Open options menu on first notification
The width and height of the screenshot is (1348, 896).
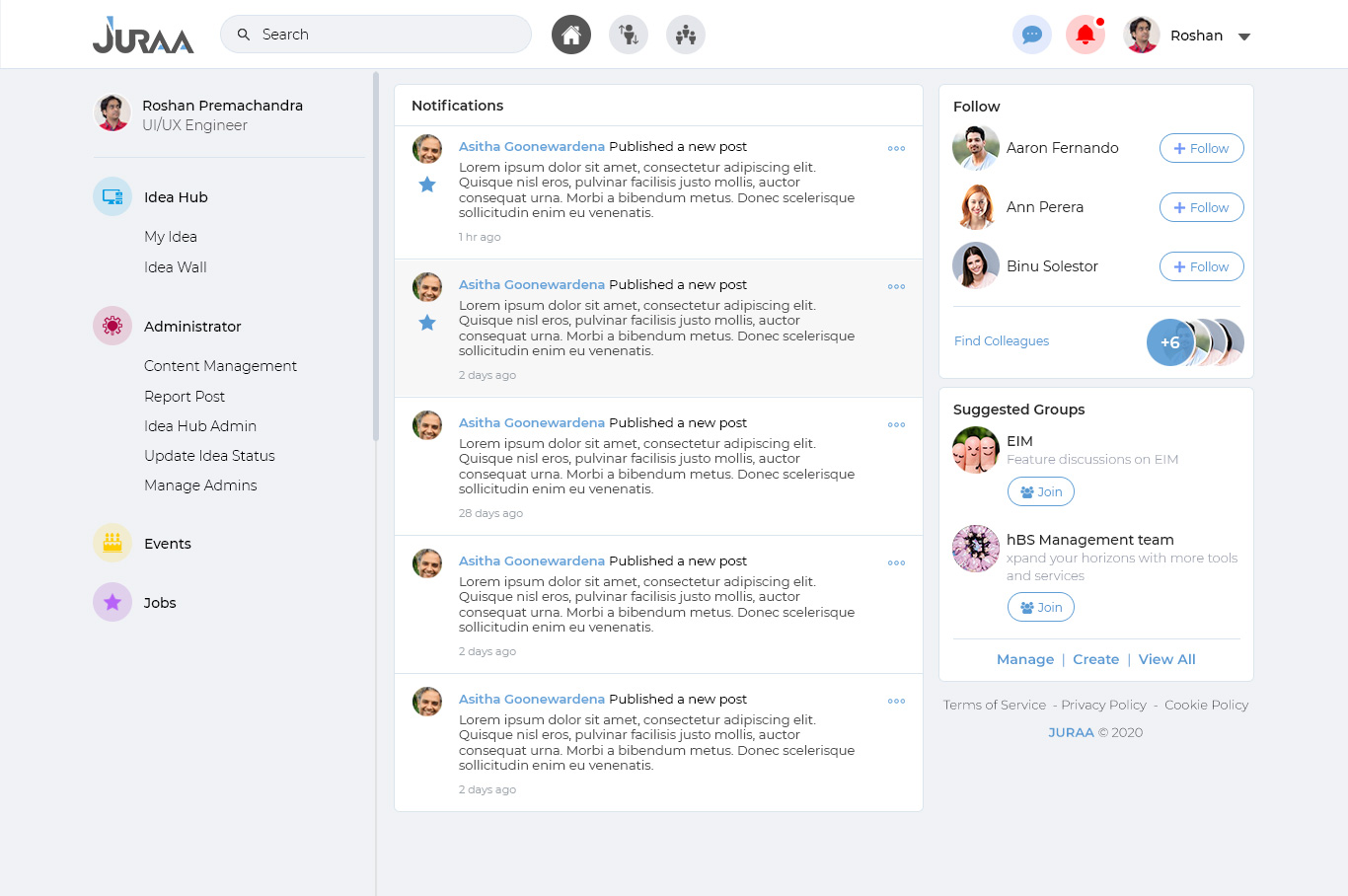896,149
